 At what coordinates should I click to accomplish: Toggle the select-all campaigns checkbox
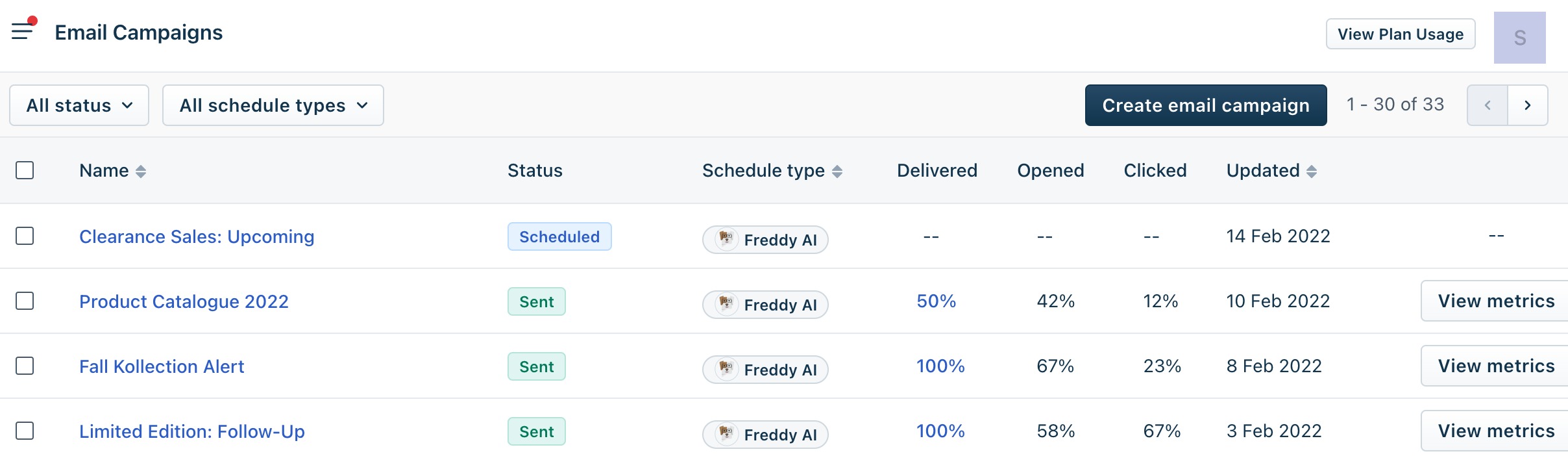[x=25, y=170]
